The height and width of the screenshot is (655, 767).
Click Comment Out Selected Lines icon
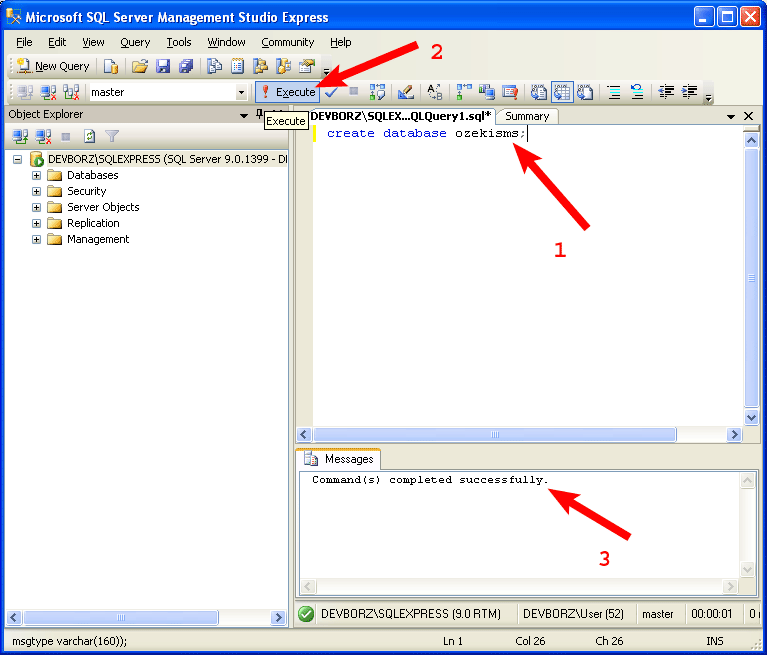614,92
